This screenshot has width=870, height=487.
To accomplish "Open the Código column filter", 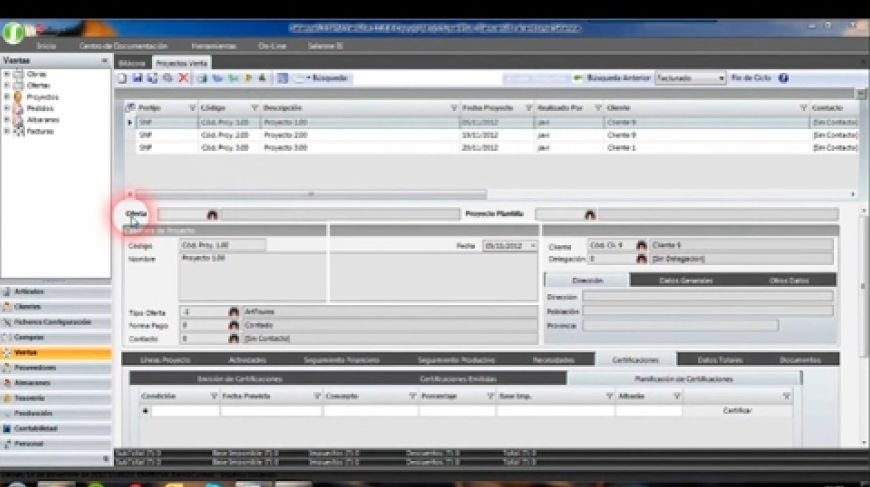I will click(x=255, y=108).
